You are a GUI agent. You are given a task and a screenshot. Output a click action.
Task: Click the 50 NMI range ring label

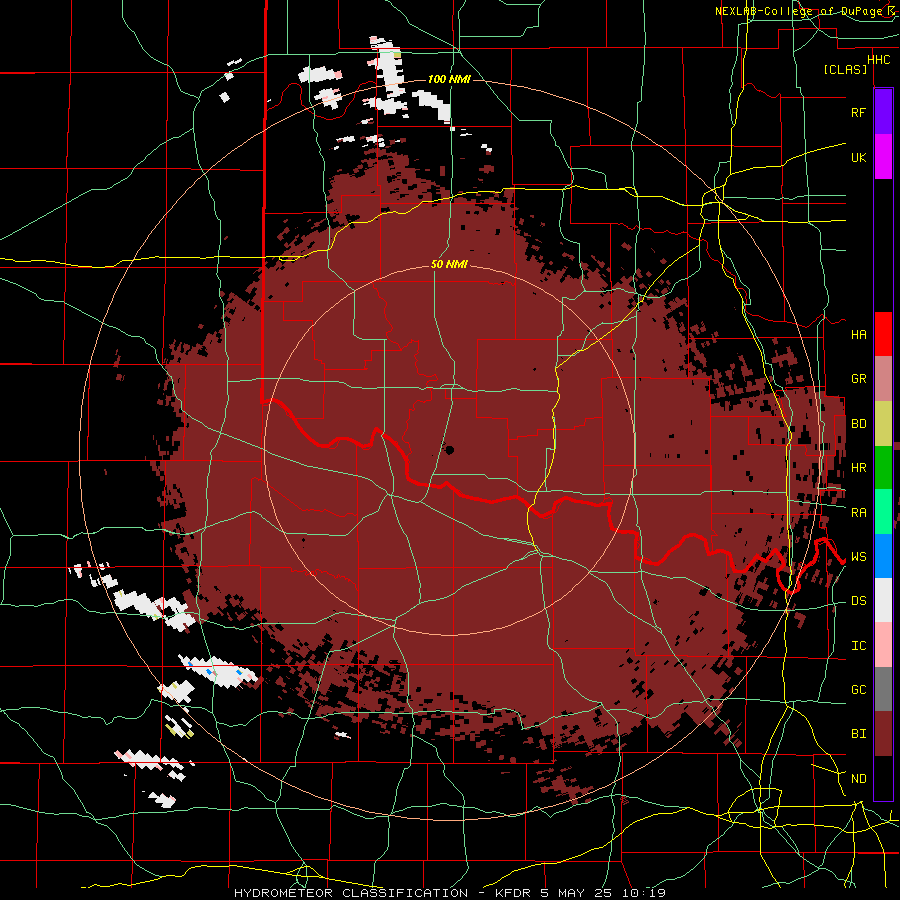pos(449,264)
